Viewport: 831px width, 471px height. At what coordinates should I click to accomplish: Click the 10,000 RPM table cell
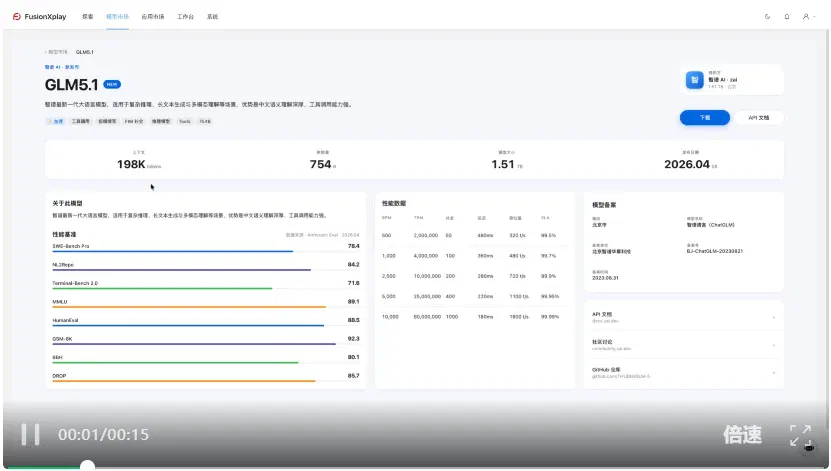tap(390, 317)
